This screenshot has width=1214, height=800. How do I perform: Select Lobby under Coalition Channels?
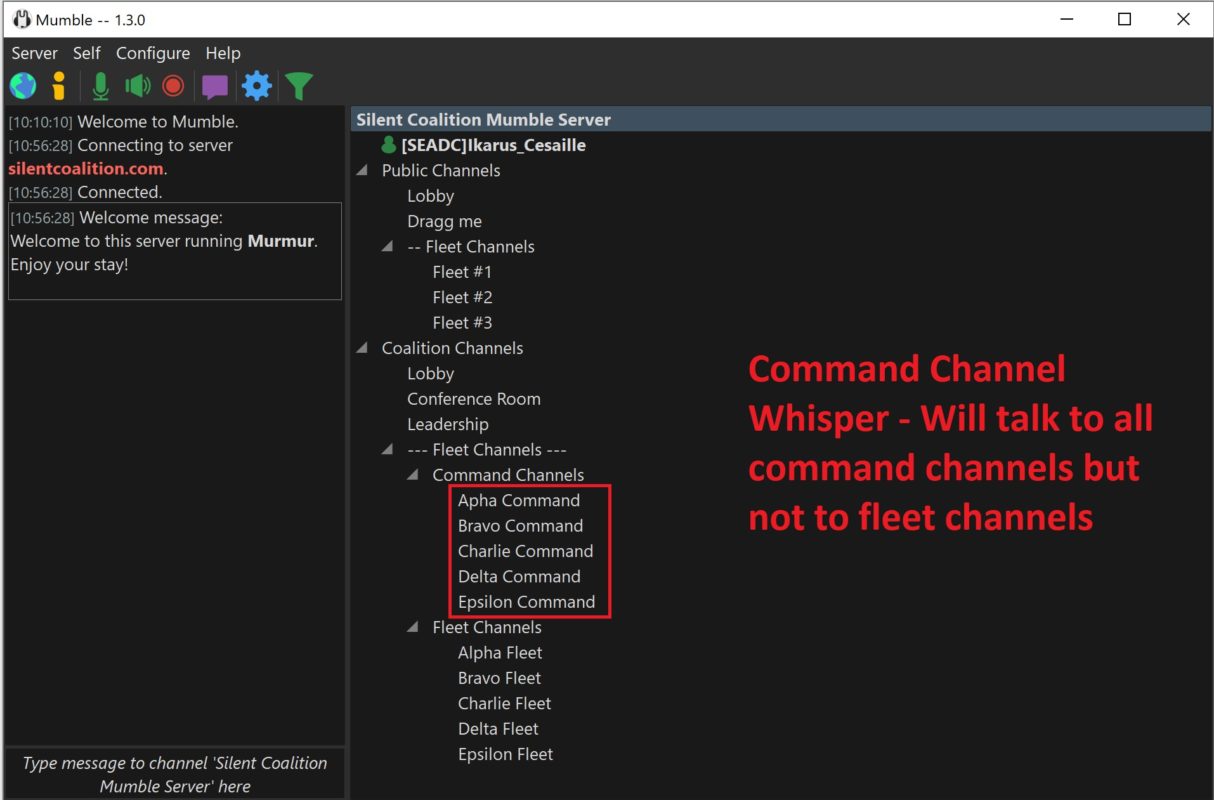[431, 373]
